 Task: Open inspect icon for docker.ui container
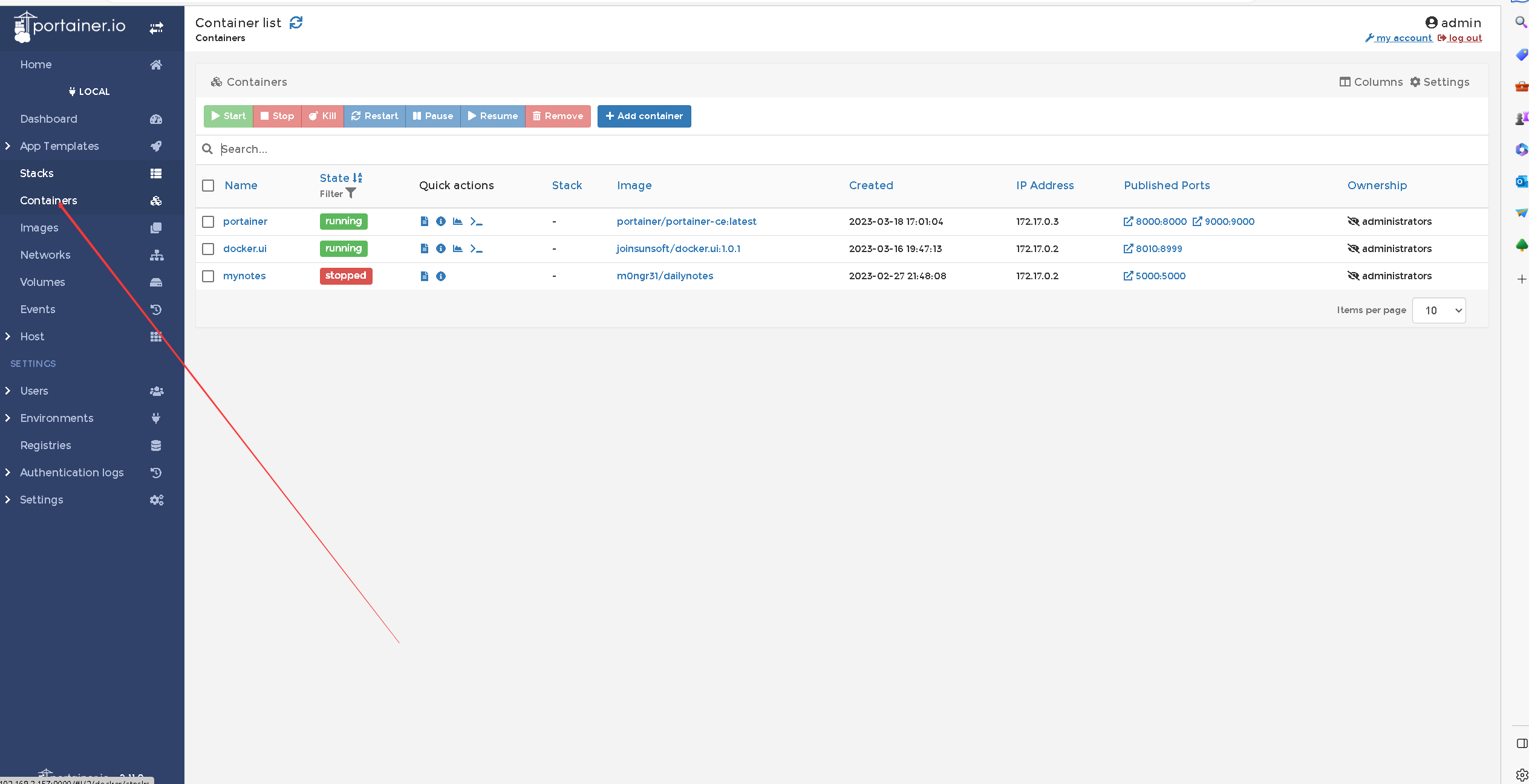pyautogui.click(x=441, y=248)
